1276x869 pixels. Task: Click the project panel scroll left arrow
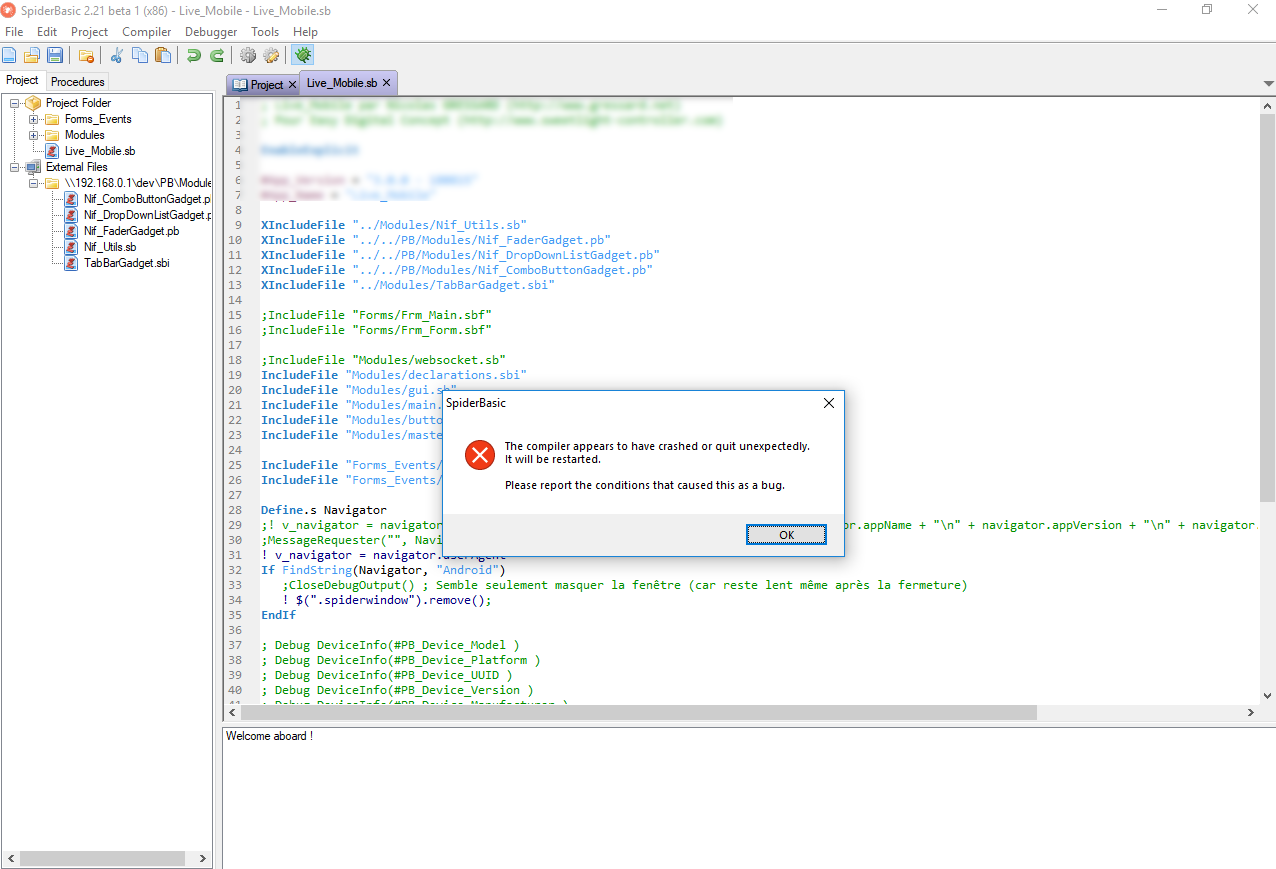[x=10, y=858]
